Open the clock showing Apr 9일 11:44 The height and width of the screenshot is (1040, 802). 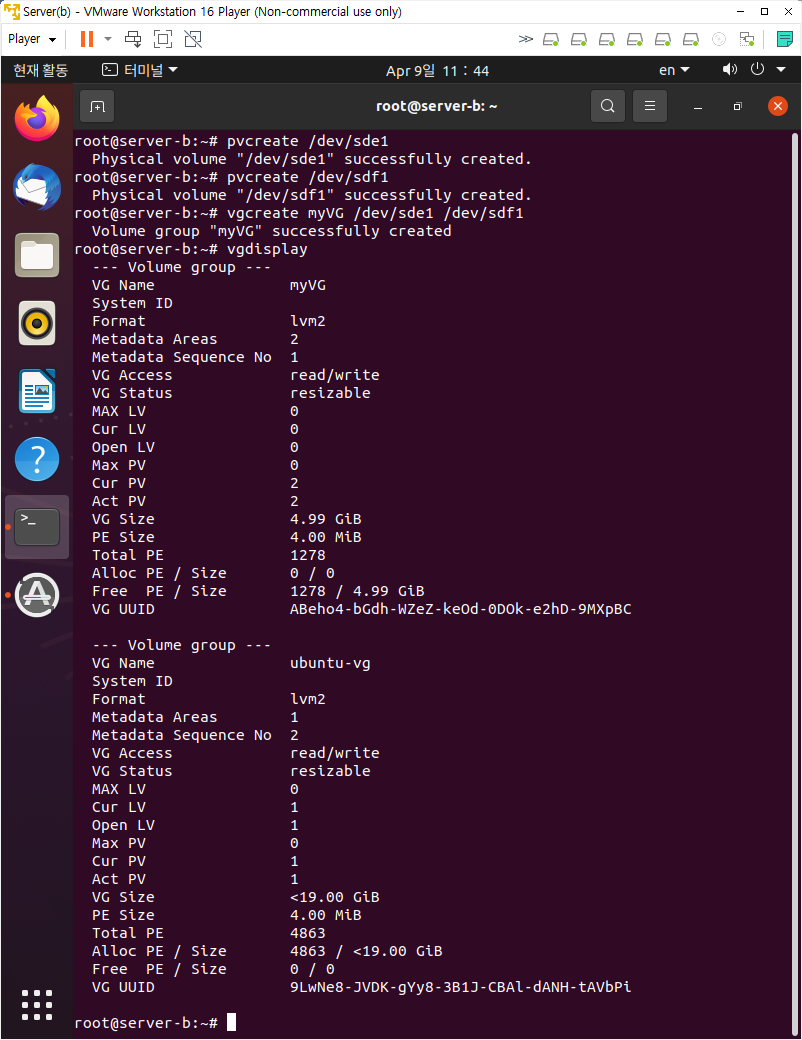437,70
